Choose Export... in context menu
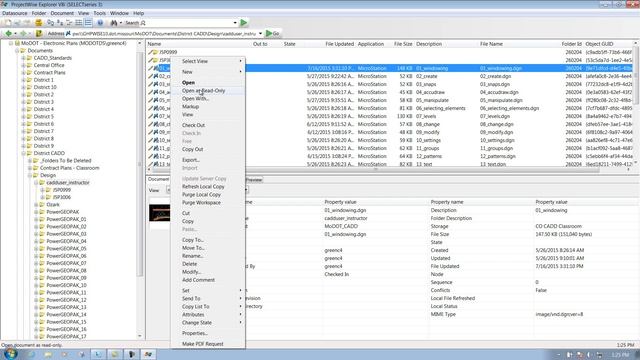The height and width of the screenshot is (360, 640). pyautogui.click(x=208, y=160)
